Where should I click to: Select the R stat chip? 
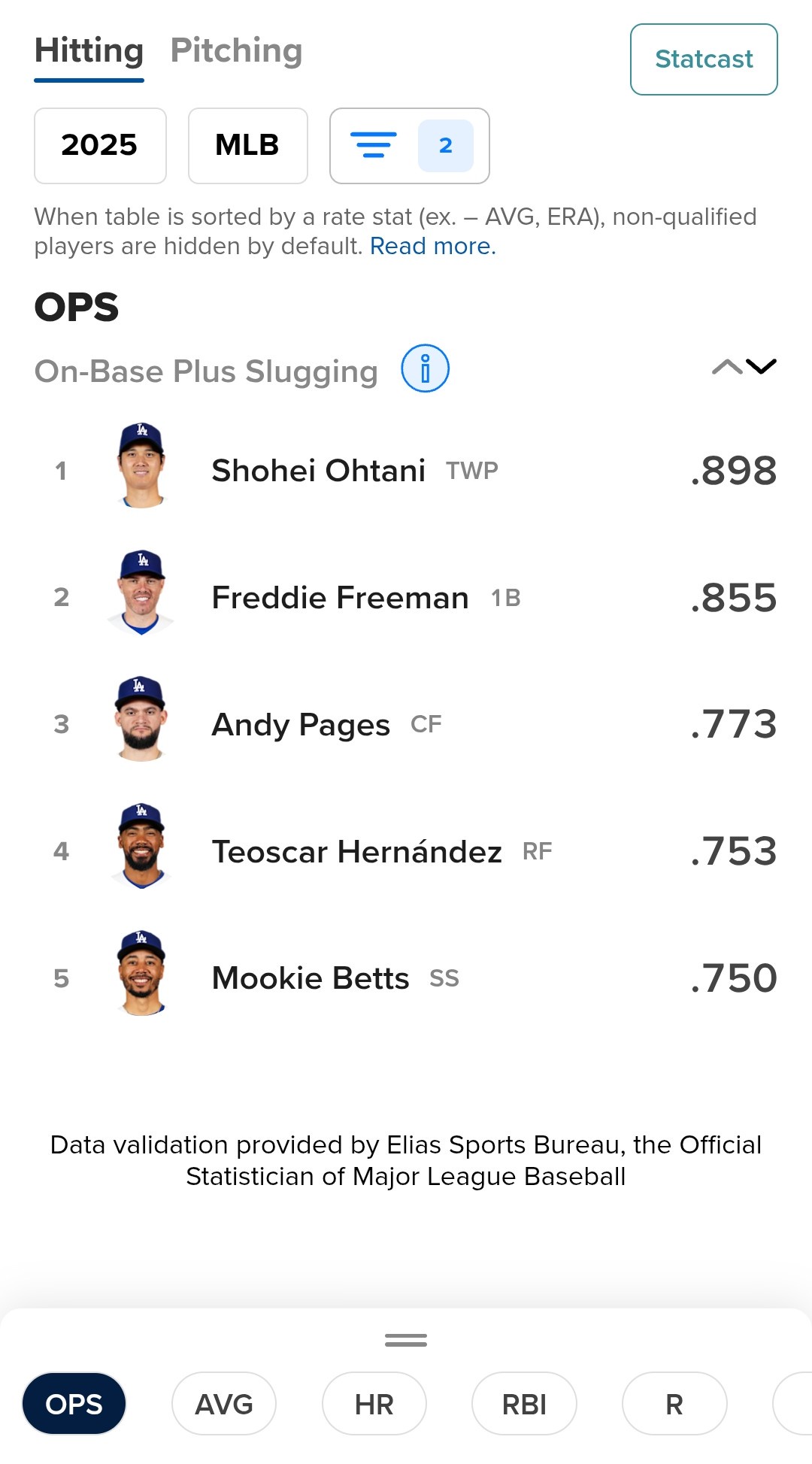[x=674, y=1404]
